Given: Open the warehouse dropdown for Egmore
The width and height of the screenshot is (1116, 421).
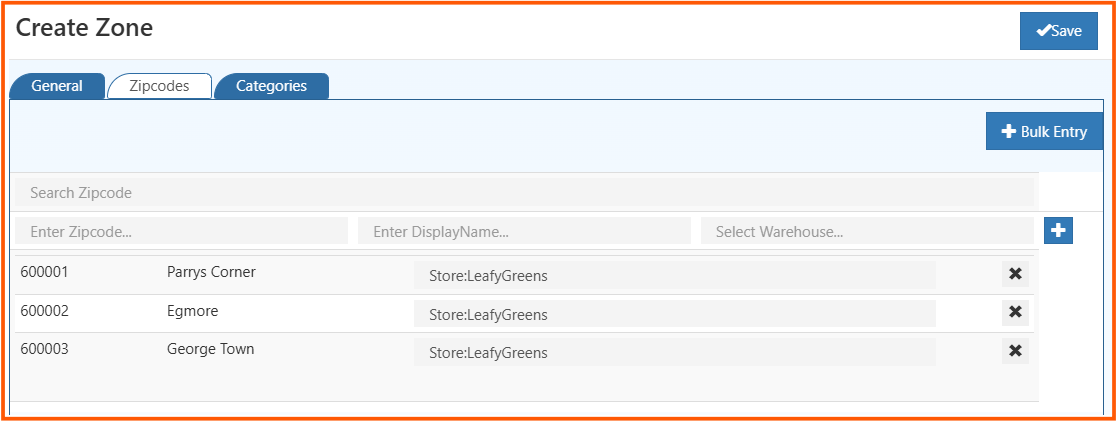Looking at the screenshot, I should click(x=675, y=314).
